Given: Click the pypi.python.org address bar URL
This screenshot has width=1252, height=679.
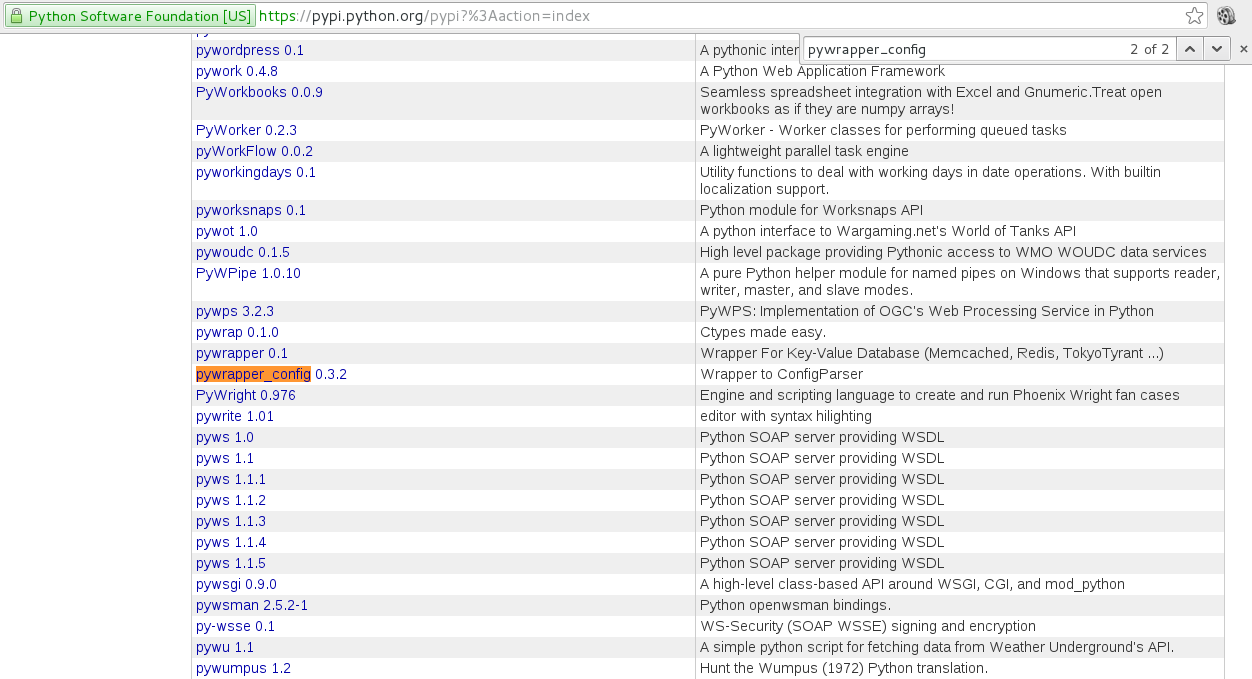Looking at the screenshot, I should (423, 16).
